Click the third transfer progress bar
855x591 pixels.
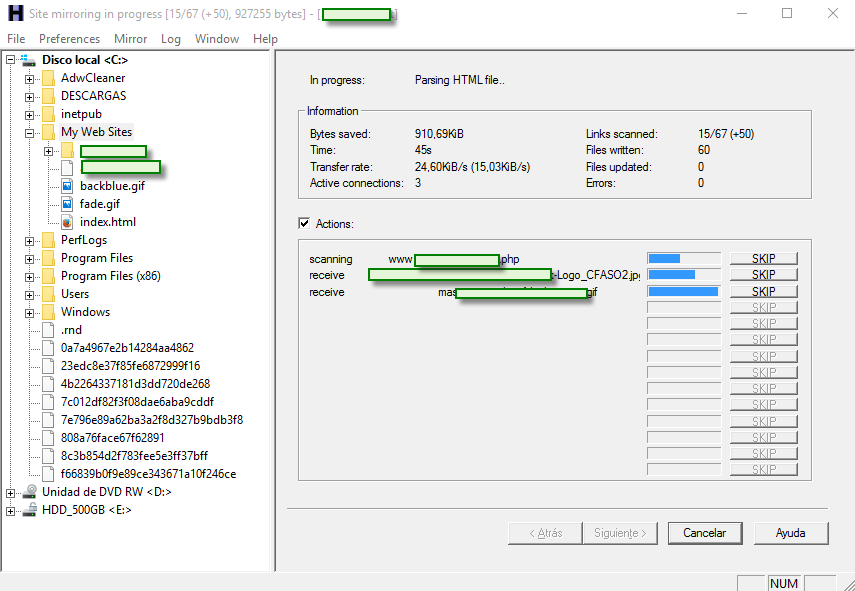pyautogui.click(x=682, y=290)
